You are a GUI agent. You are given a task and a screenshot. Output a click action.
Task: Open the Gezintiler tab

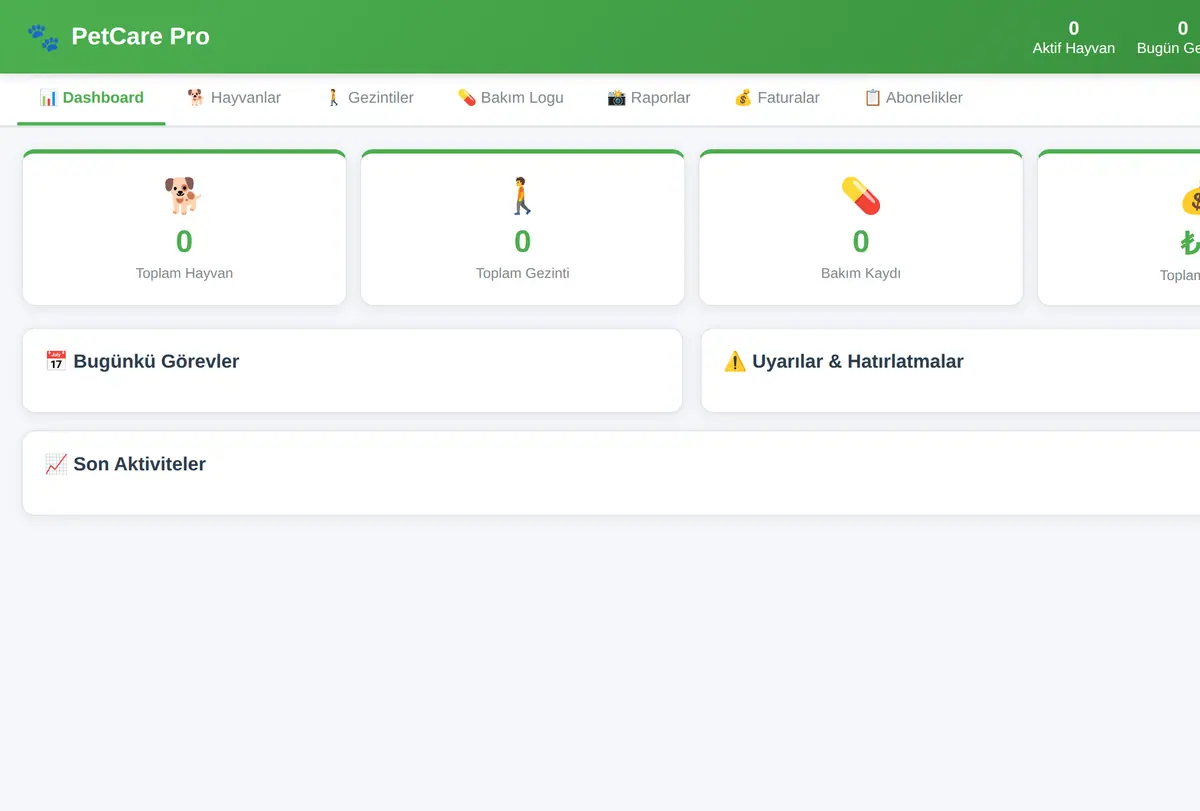pyautogui.click(x=369, y=98)
